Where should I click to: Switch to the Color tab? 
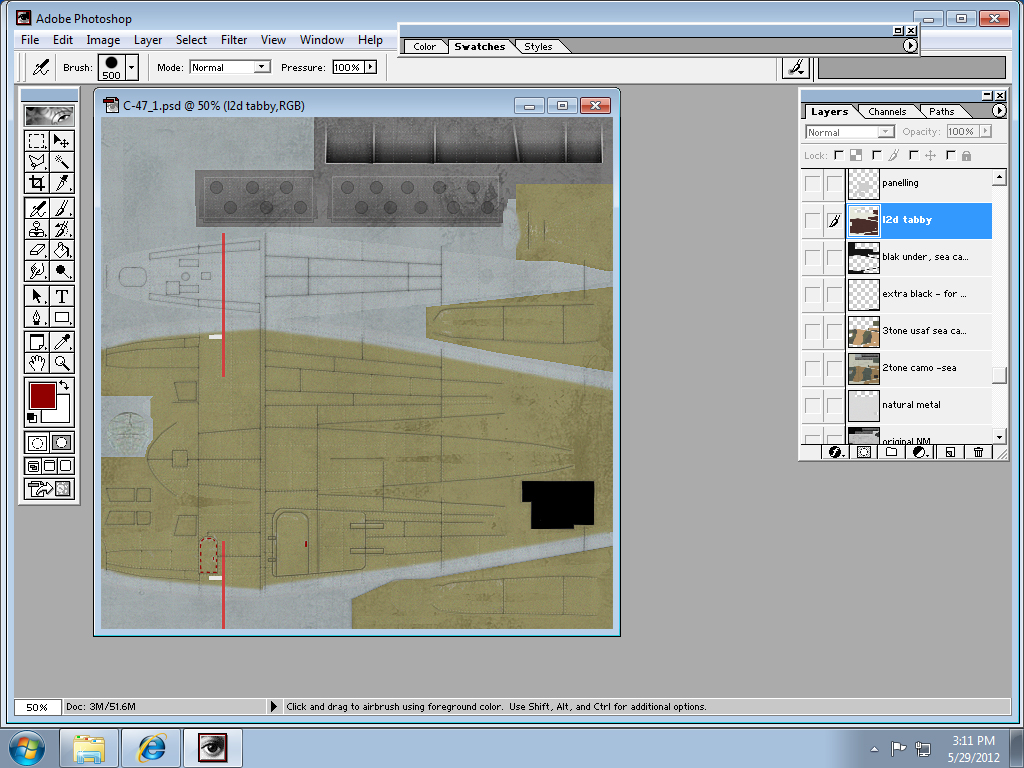click(x=424, y=46)
